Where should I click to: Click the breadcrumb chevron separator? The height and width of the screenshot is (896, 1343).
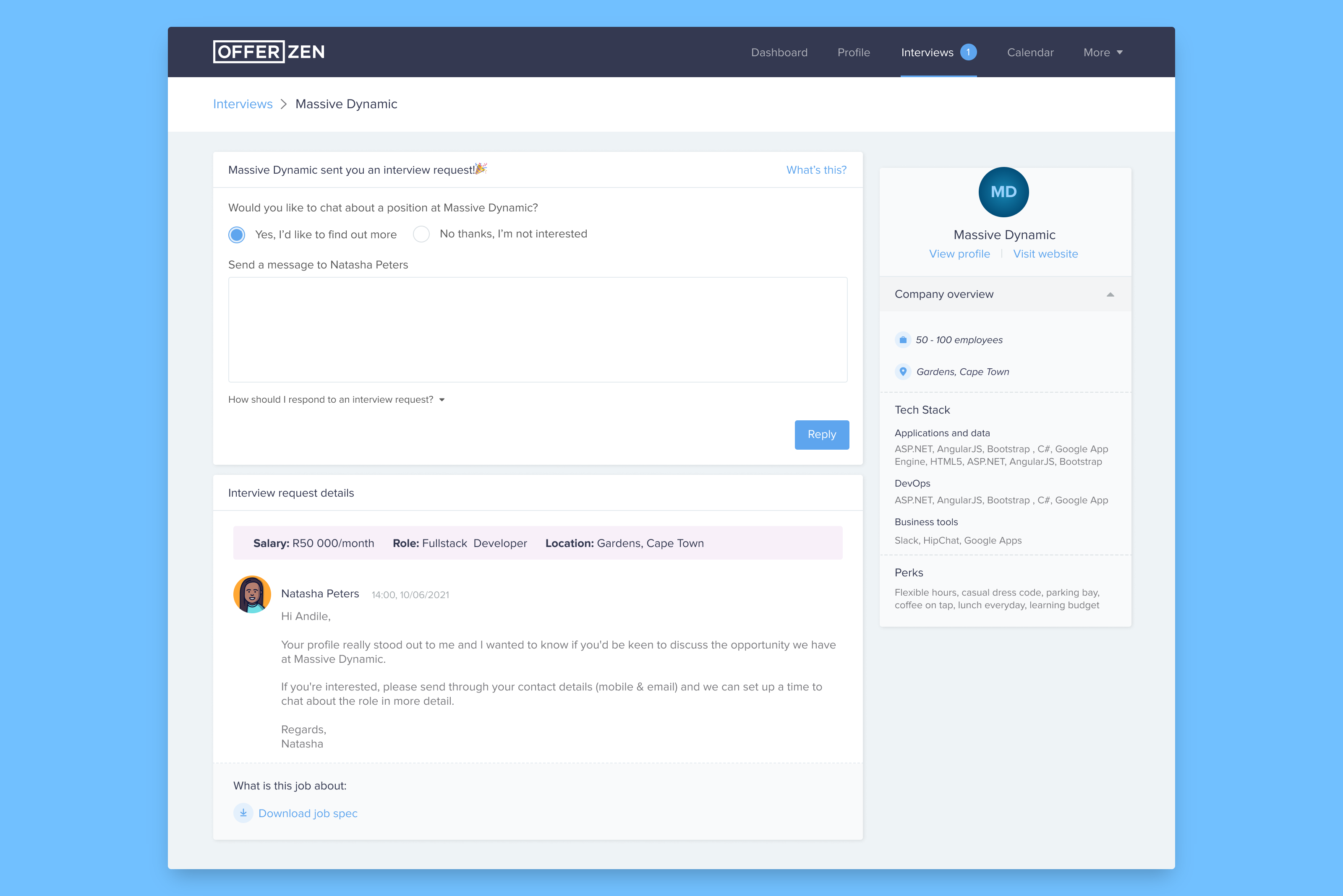click(284, 104)
